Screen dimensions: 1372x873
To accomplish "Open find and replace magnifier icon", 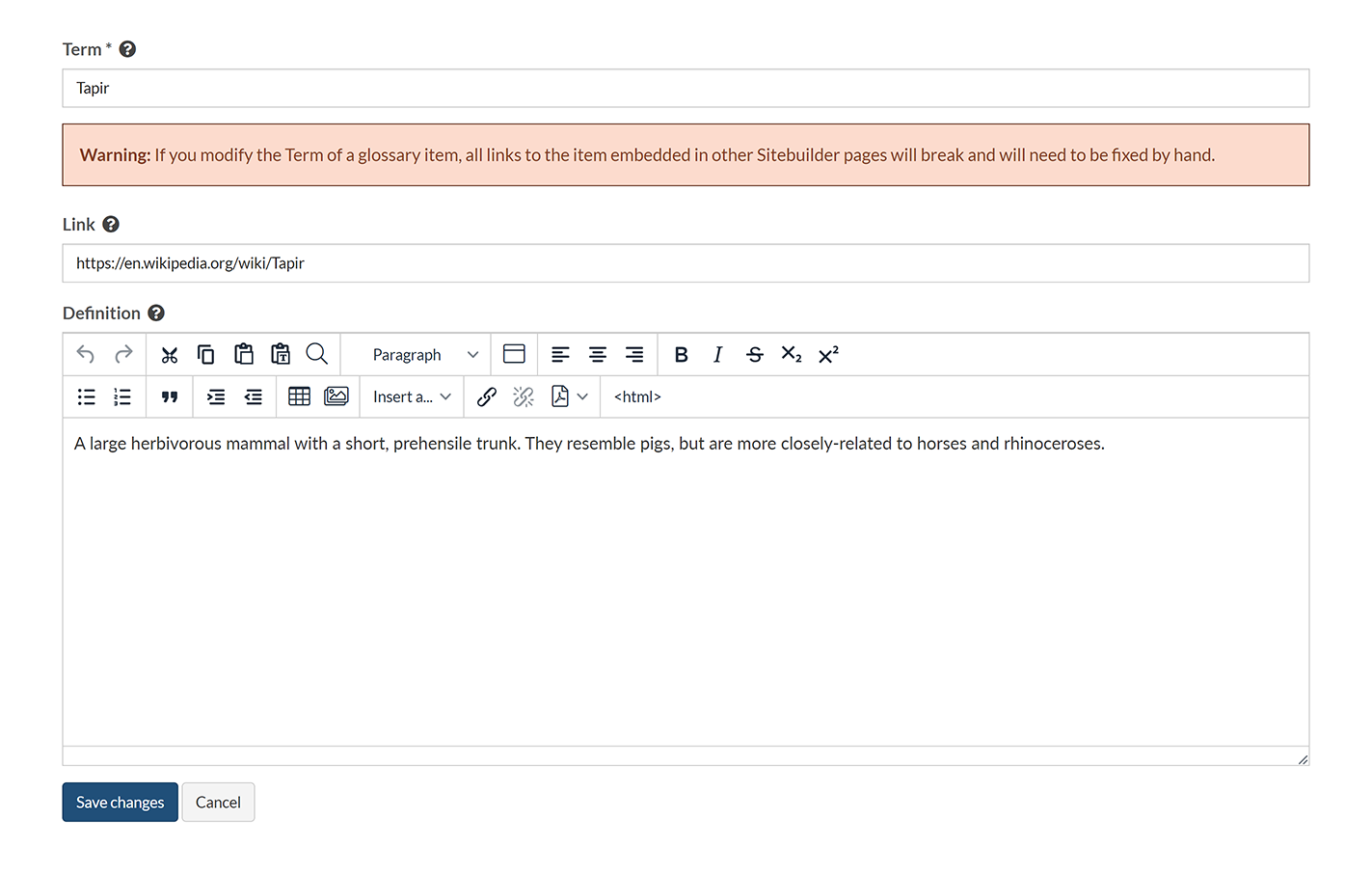I will point(316,355).
